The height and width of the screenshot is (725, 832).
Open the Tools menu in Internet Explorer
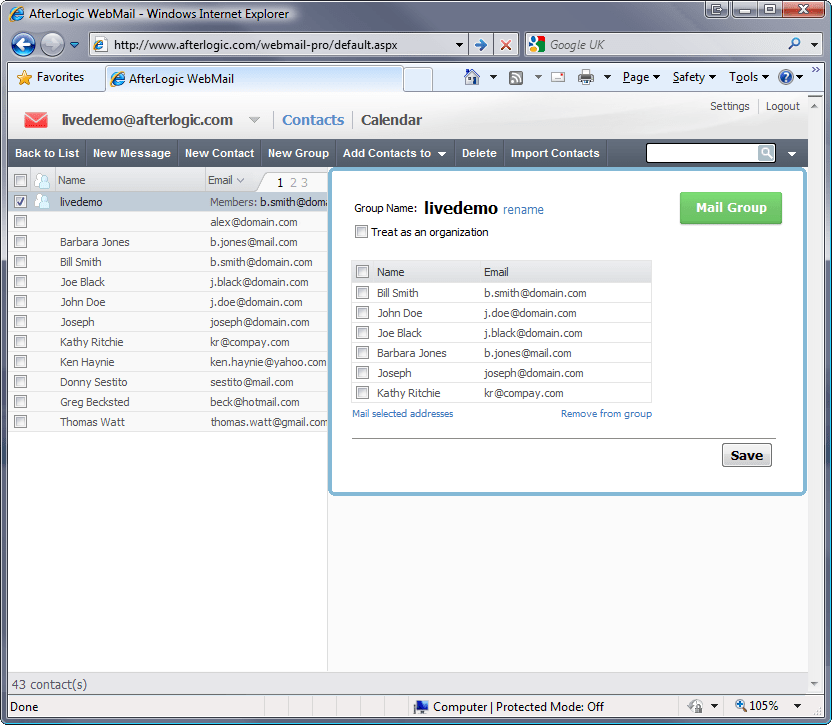pyautogui.click(x=747, y=77)
